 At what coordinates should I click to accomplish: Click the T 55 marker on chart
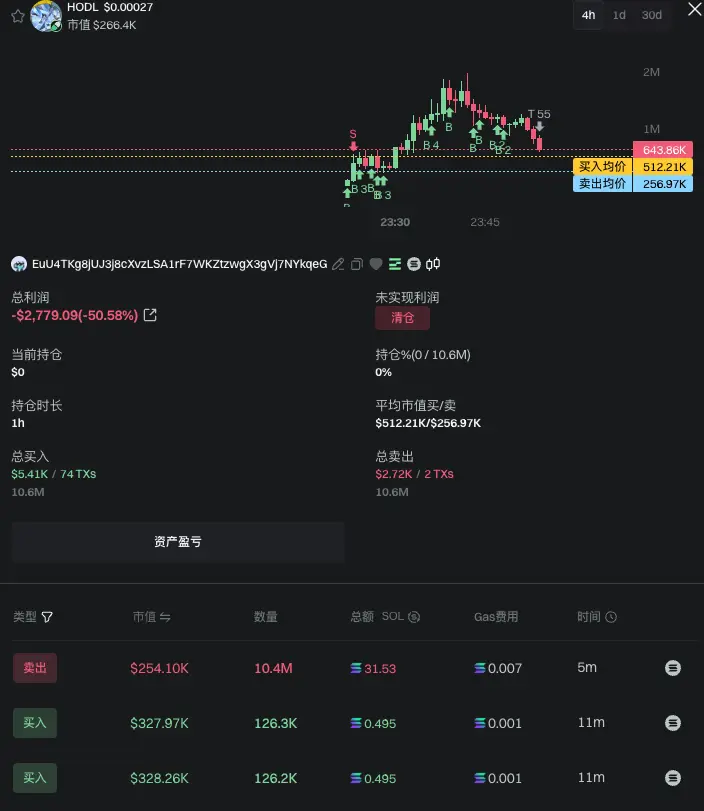point(539,118)
